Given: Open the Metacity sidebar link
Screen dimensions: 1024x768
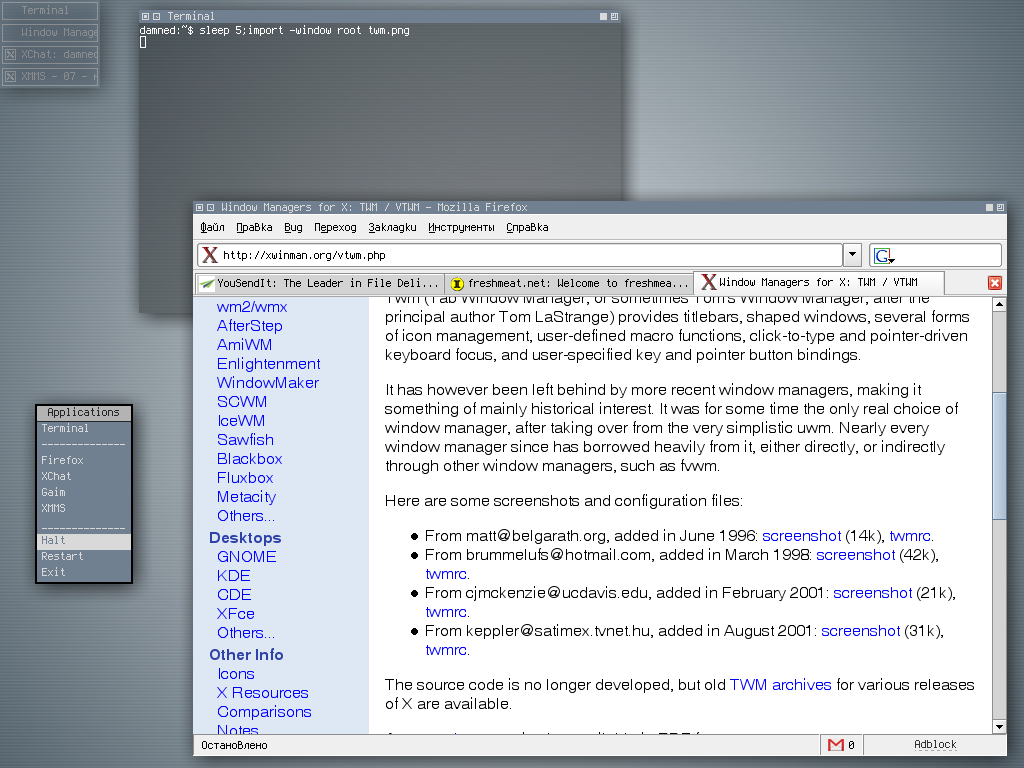Looking at the screenshot, I should [x=246, y=497].
